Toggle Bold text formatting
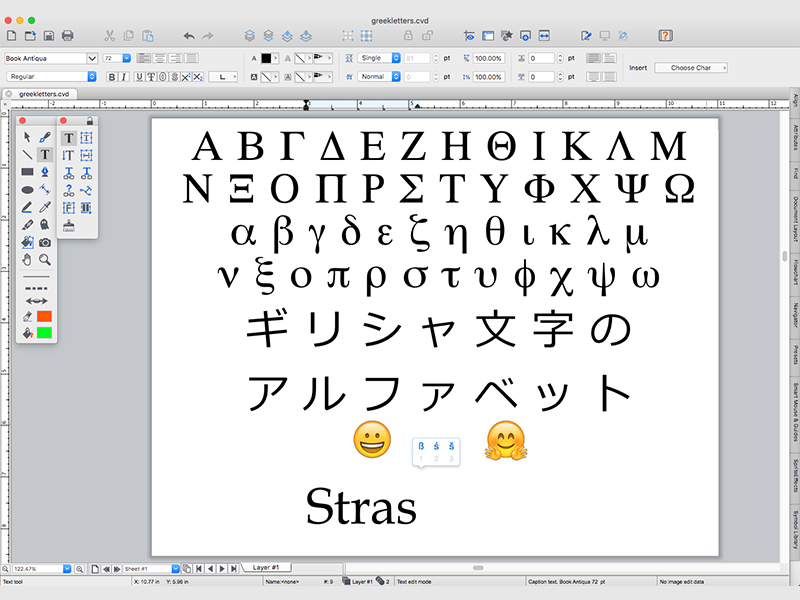This screenshot has width=800, height=600. (112, 77)
